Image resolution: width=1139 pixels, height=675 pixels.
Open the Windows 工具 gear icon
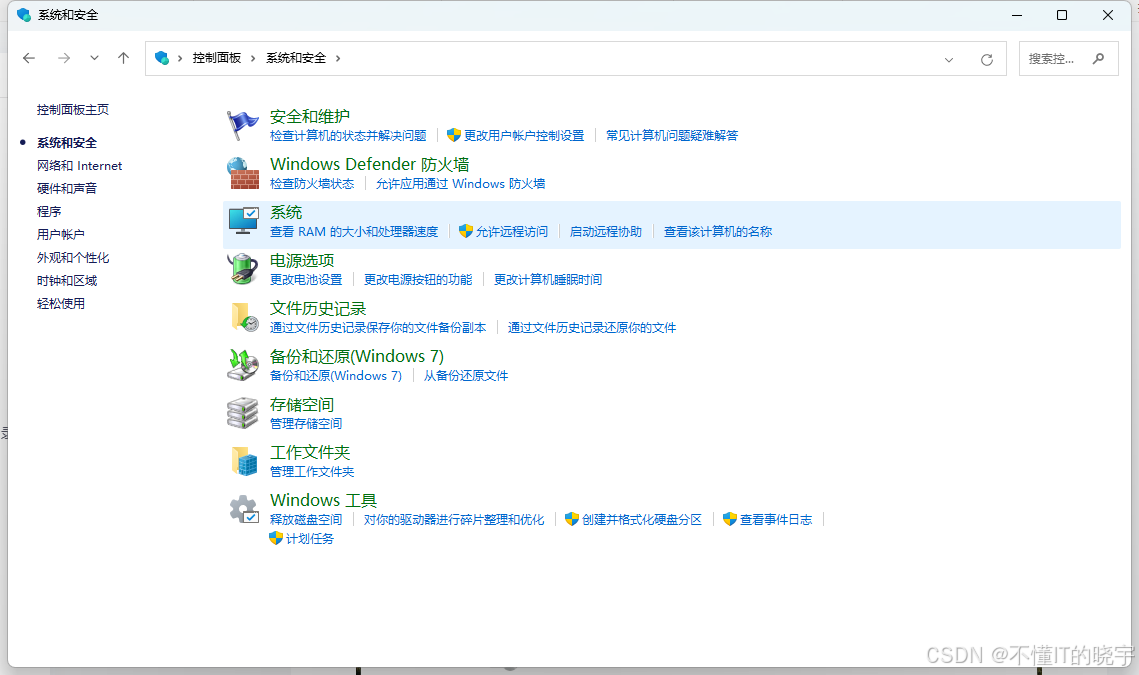click(243, 509)
